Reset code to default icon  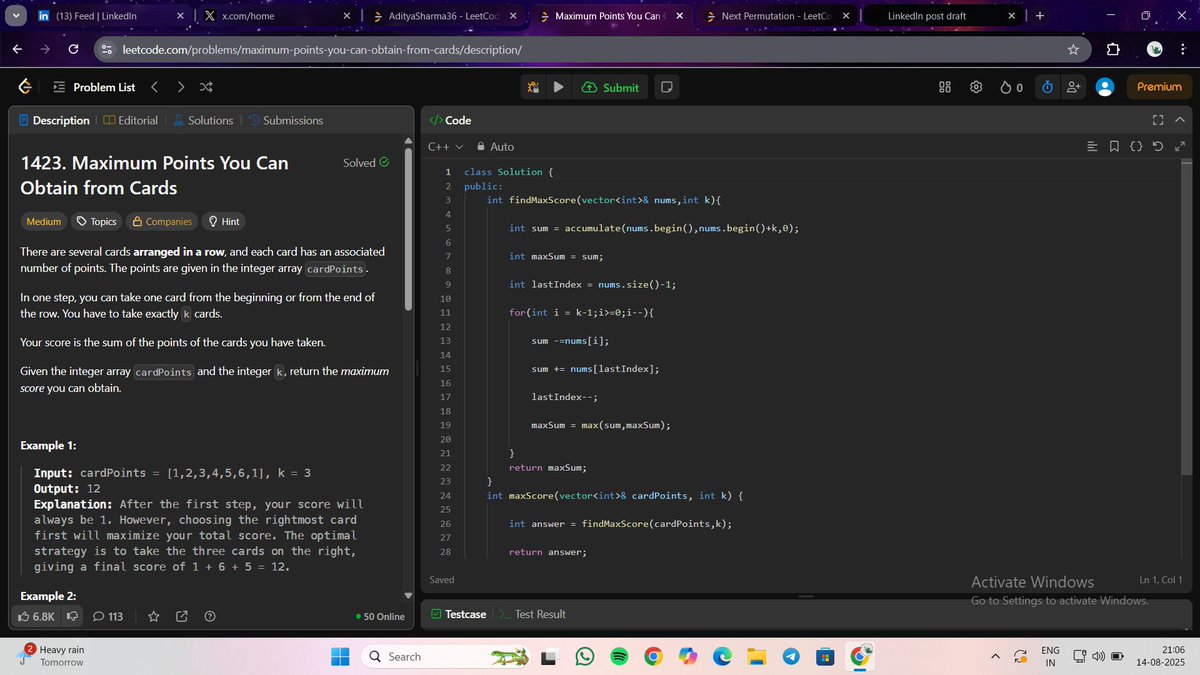(x=1157, y=147)
